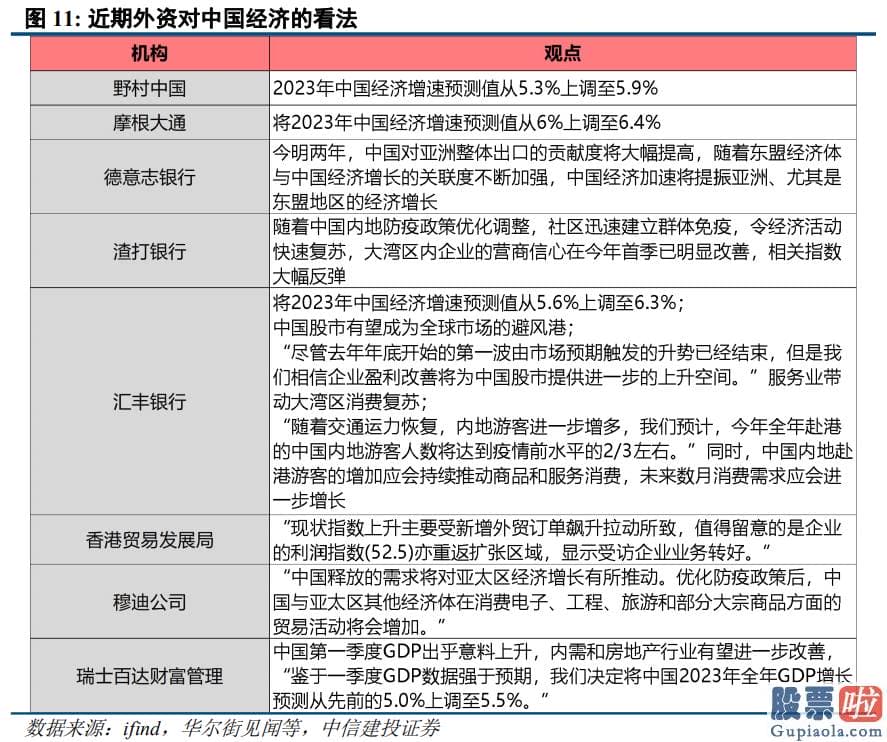887x742 pixels.
Task: Click the '渣打银行' institution cell
Action: [x=149, y=251]
